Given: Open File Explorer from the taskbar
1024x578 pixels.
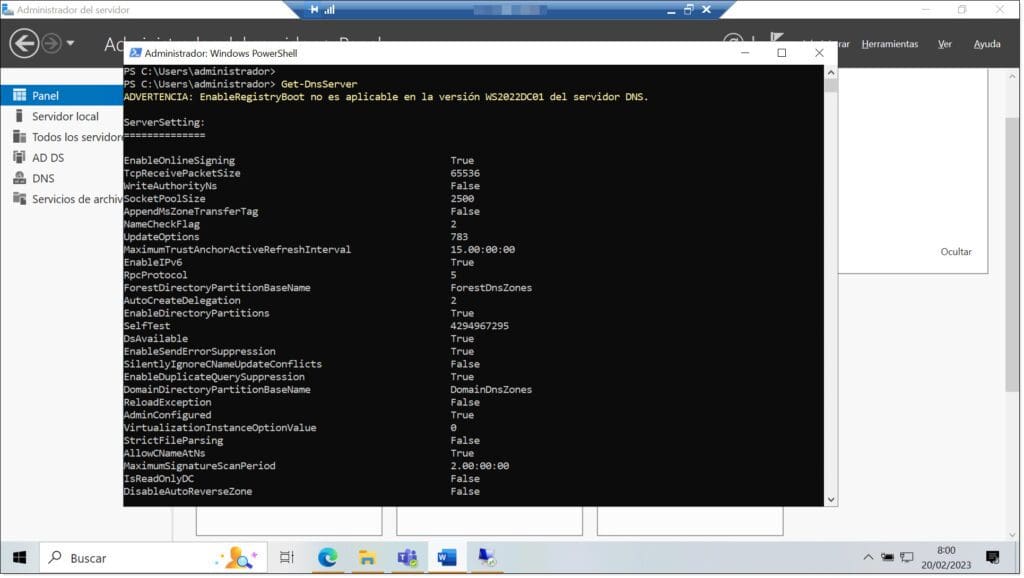Looking at the screenshot, I should tap(367, 557).
